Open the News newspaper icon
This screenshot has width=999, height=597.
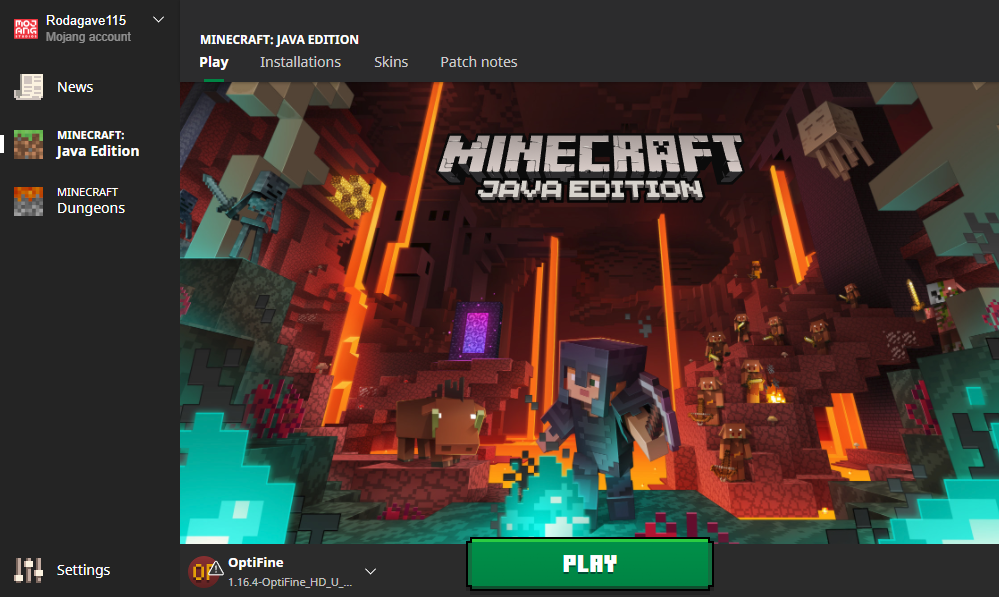(x=28, y=87)
